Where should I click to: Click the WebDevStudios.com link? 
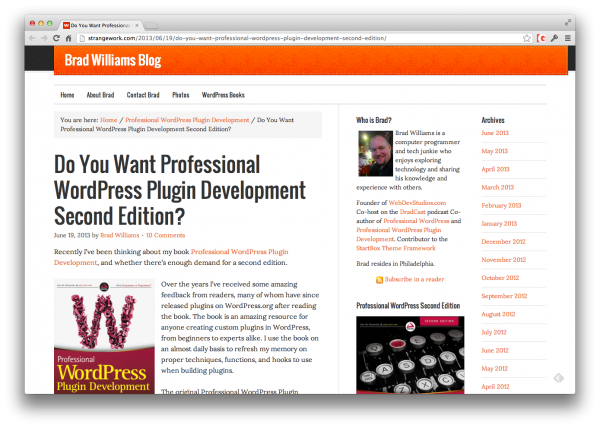click(x=417, y=203)
